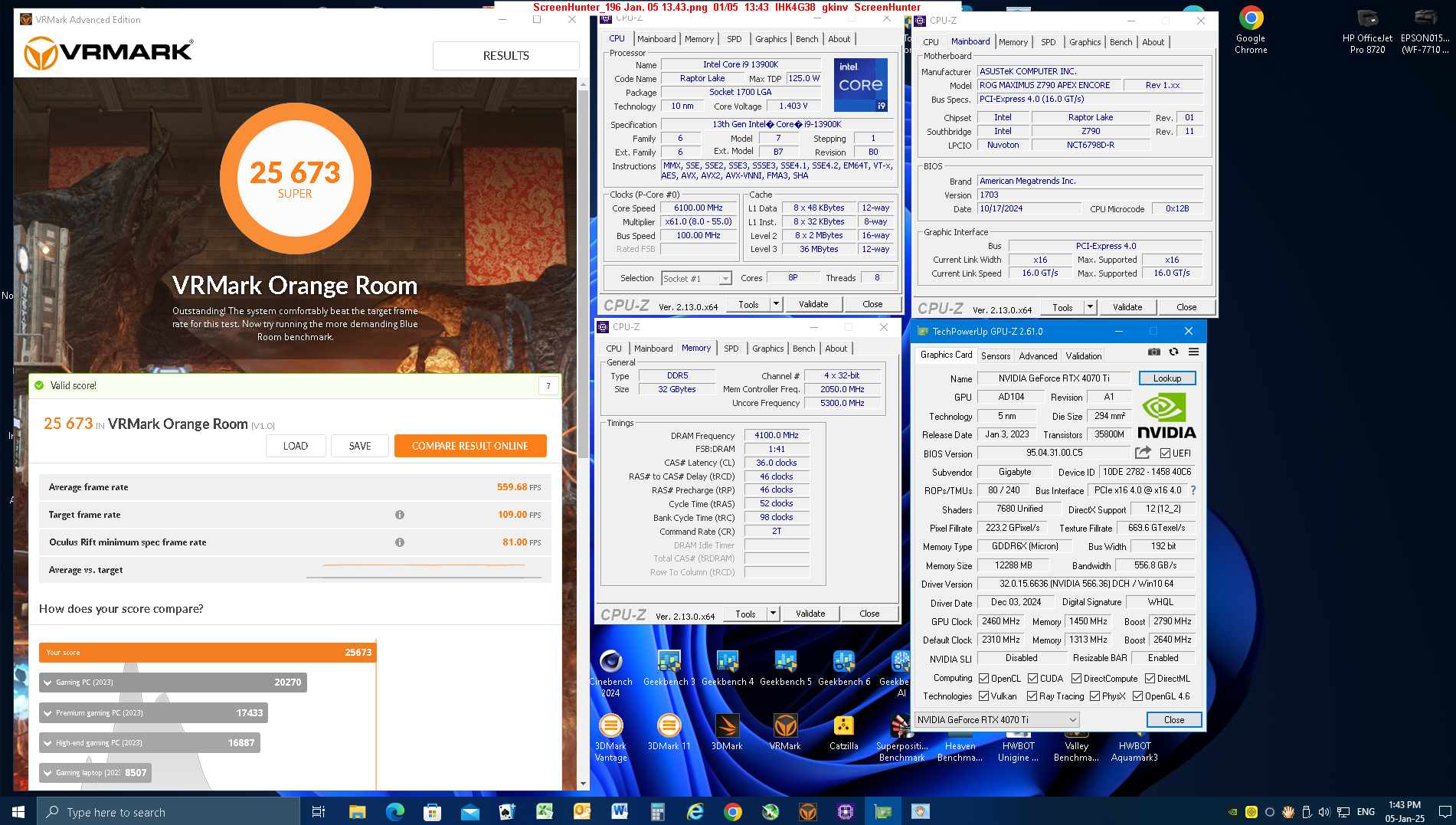Open the Catzilla desktop icon
Image resolution: width=1456 pixels, height=825 pixels.
pyautogui.click(x=843, y=732)
